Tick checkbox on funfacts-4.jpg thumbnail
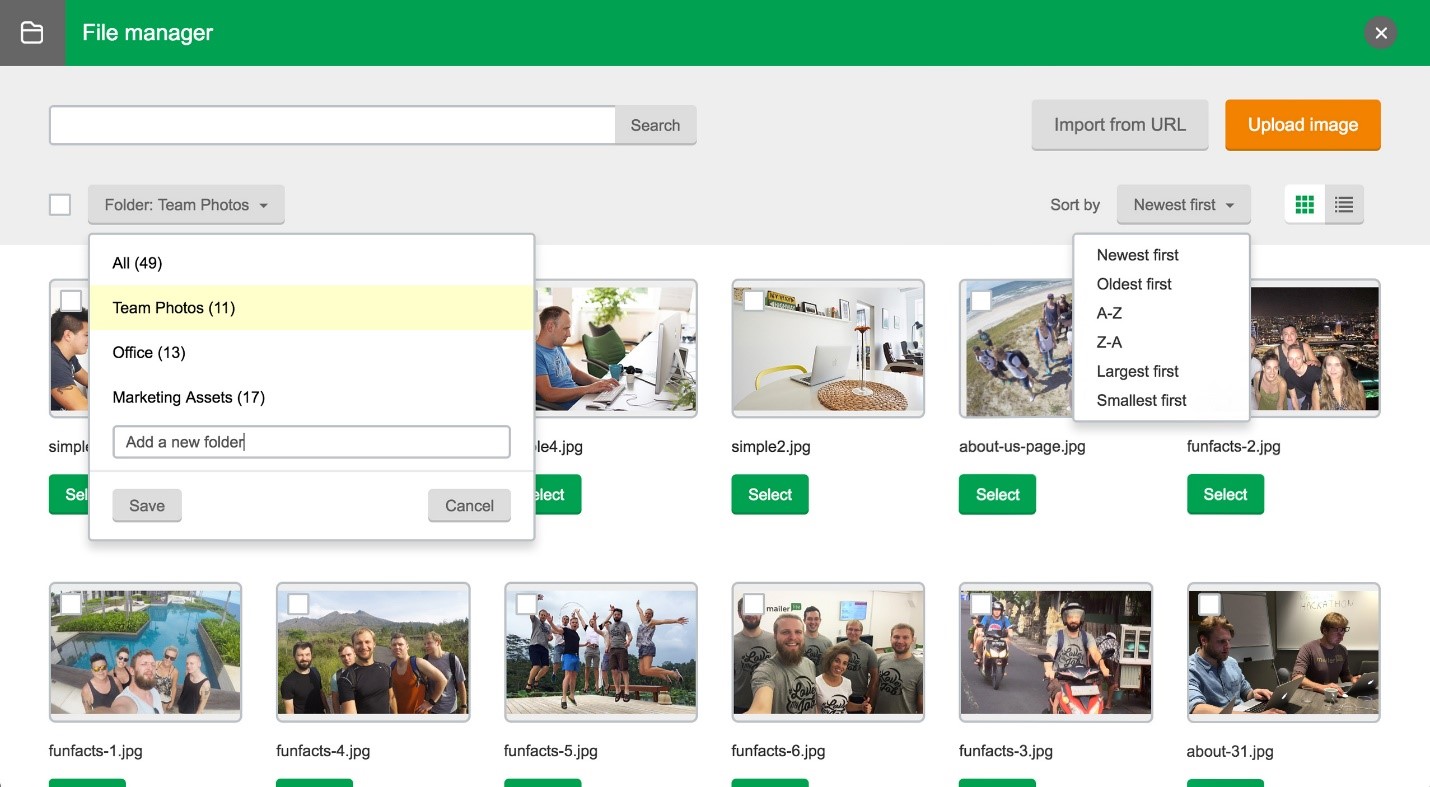Image resolution: width=1430 pixels, height=787 pixels. click(x=298, y=604)
